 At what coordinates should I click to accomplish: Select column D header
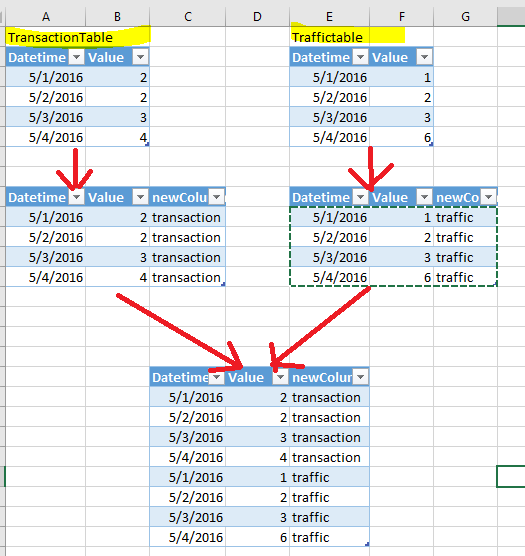tap(257, 17)
